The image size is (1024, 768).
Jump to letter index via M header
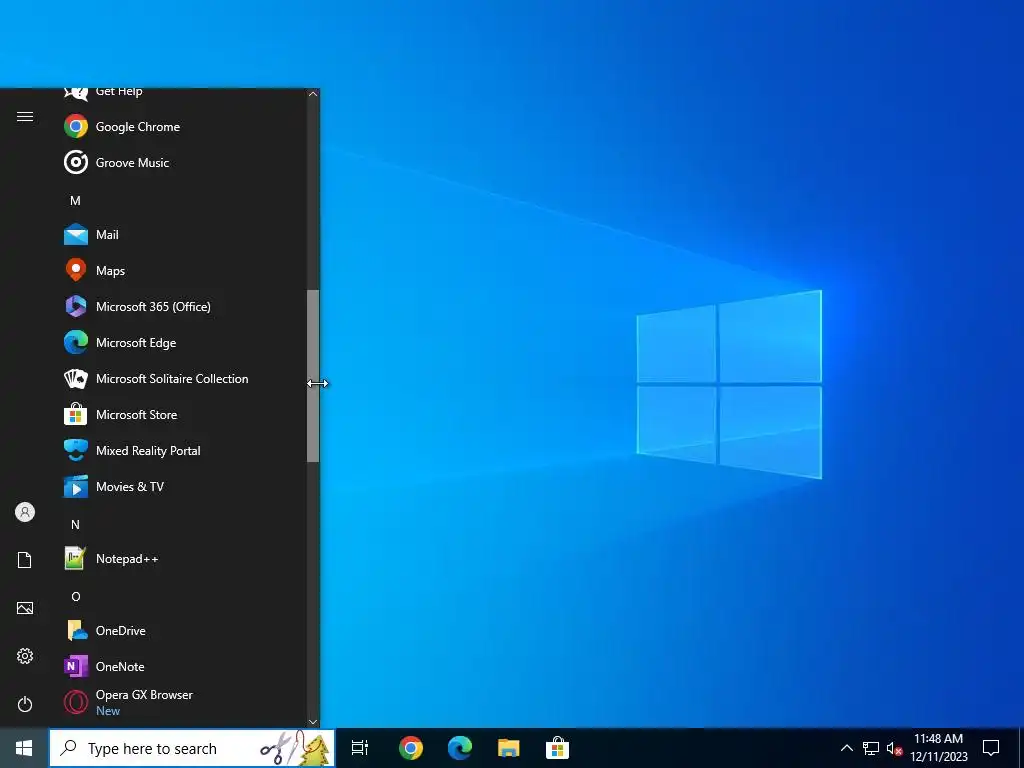(x=75, y=200)
